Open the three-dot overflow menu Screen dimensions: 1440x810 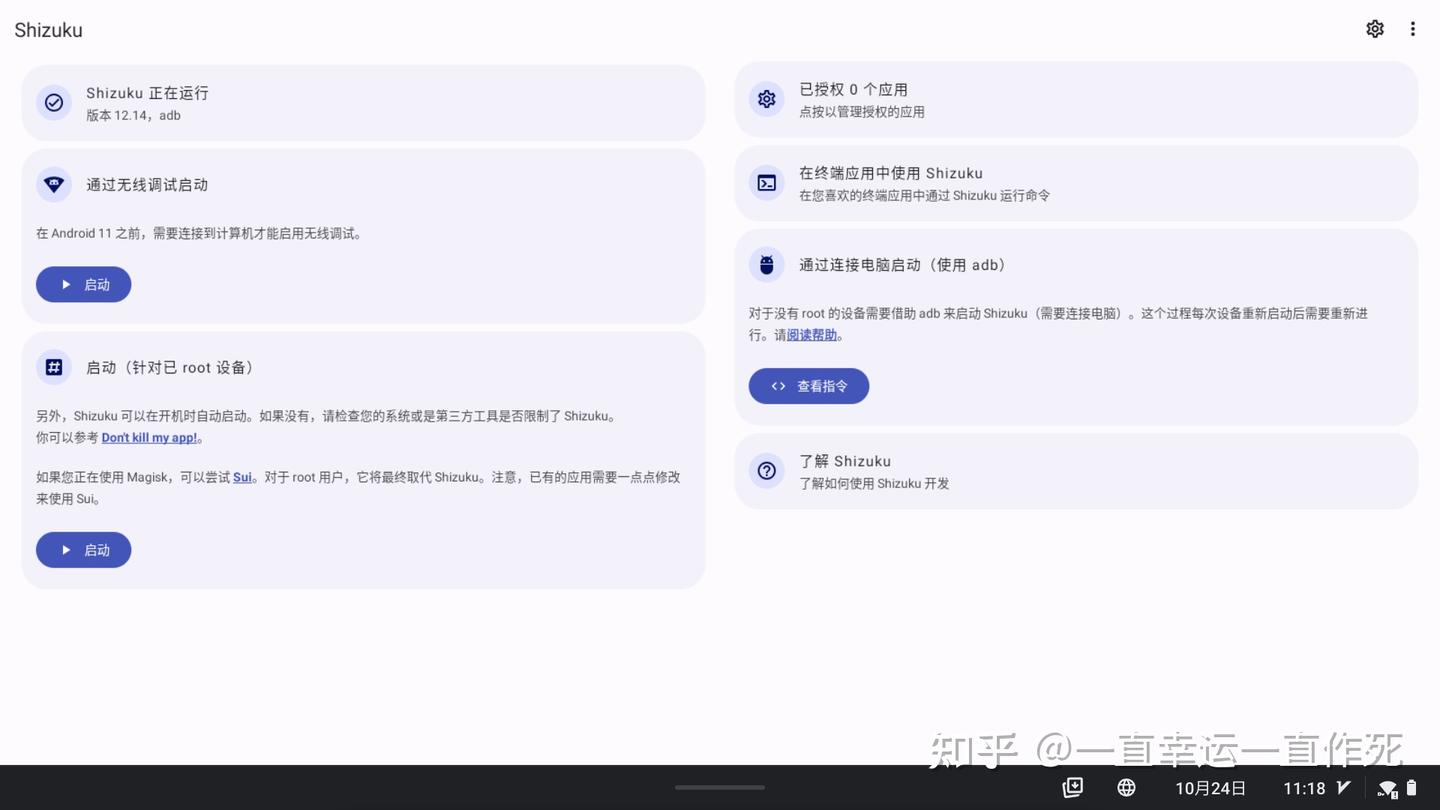point(1413,29)
